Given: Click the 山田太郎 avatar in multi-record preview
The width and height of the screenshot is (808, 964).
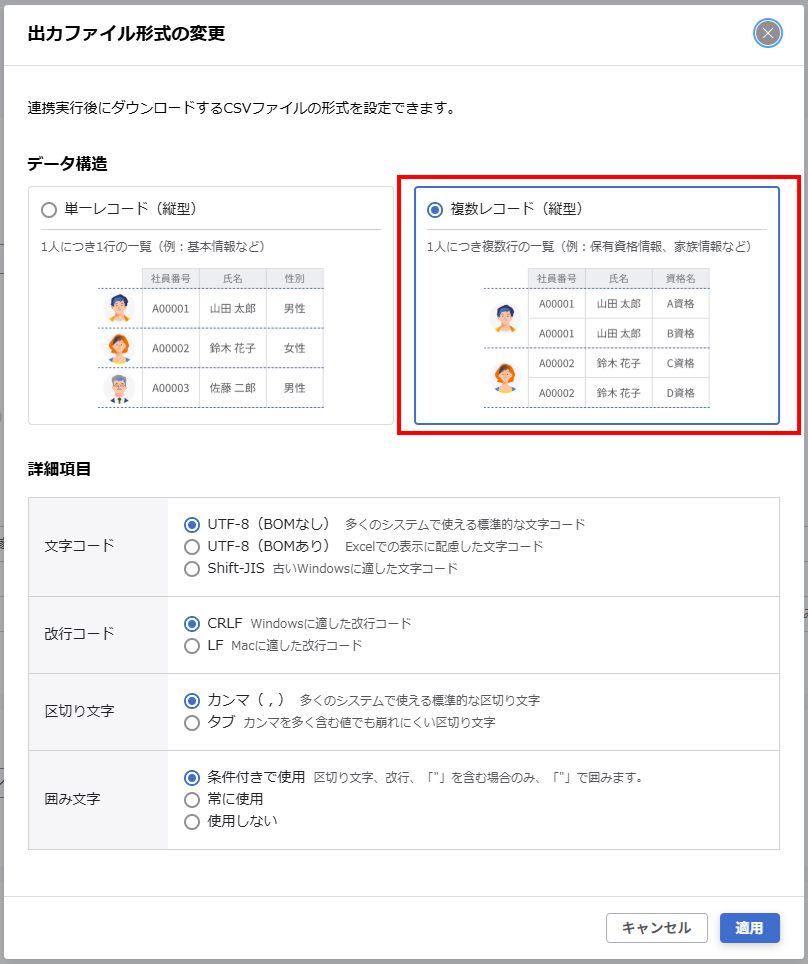Looking at the screenshot, I should point(505,318).
